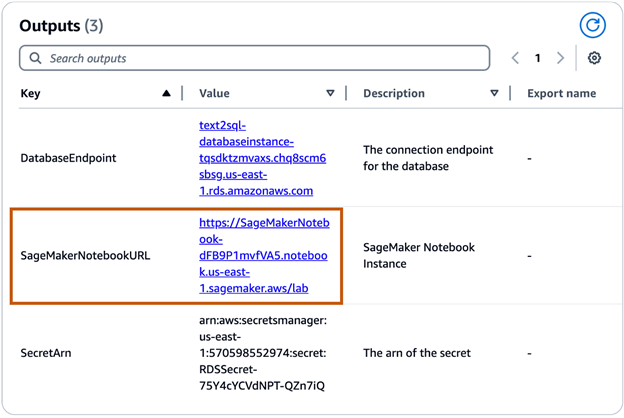The image size is (624, 418).
Task: Click the SecretArn key cell
Action: (46, 353)
